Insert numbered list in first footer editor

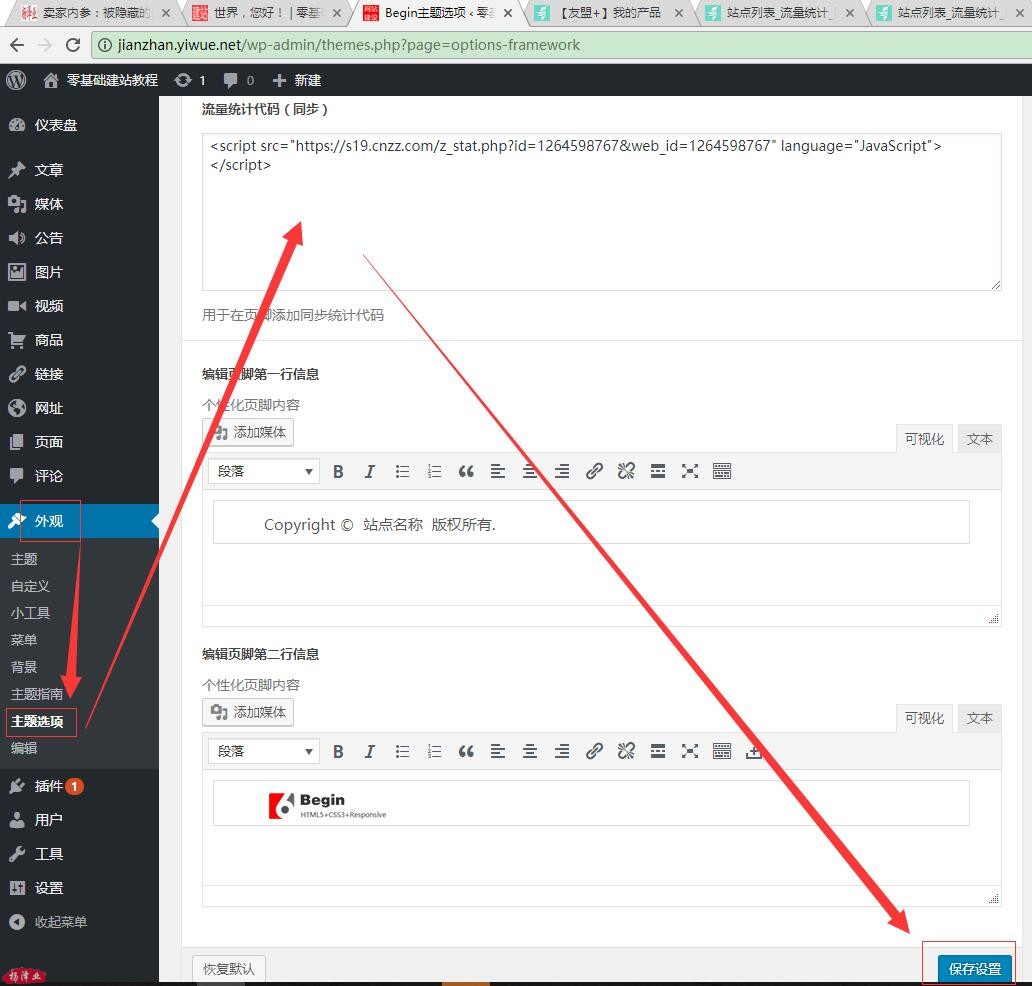click(434, 471)
